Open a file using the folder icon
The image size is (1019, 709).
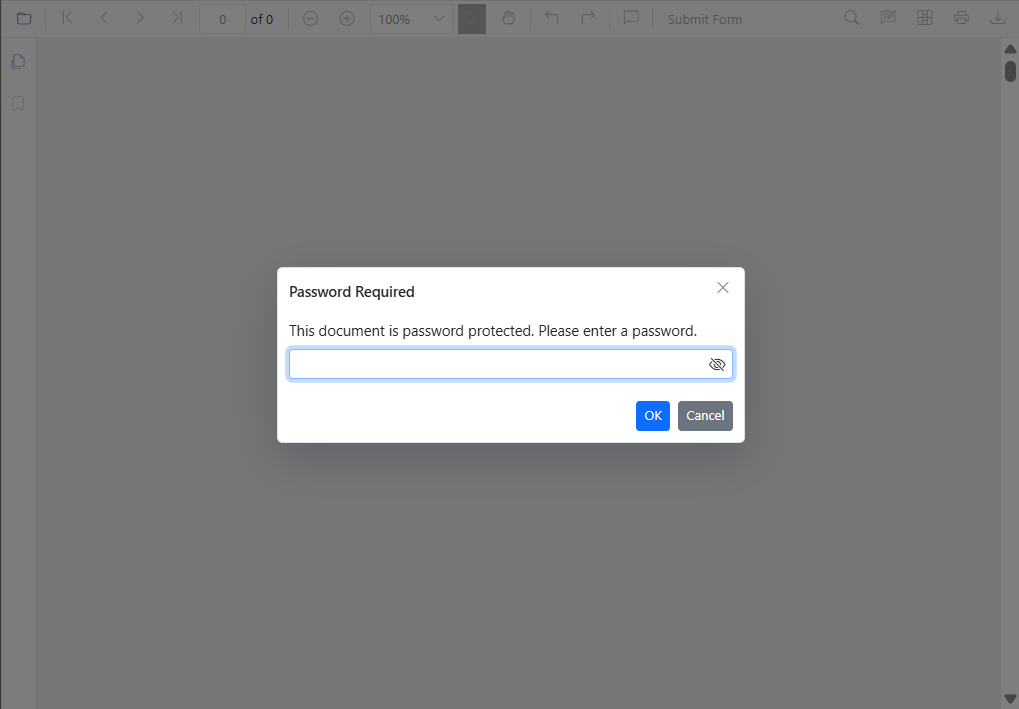click(22, 18)
